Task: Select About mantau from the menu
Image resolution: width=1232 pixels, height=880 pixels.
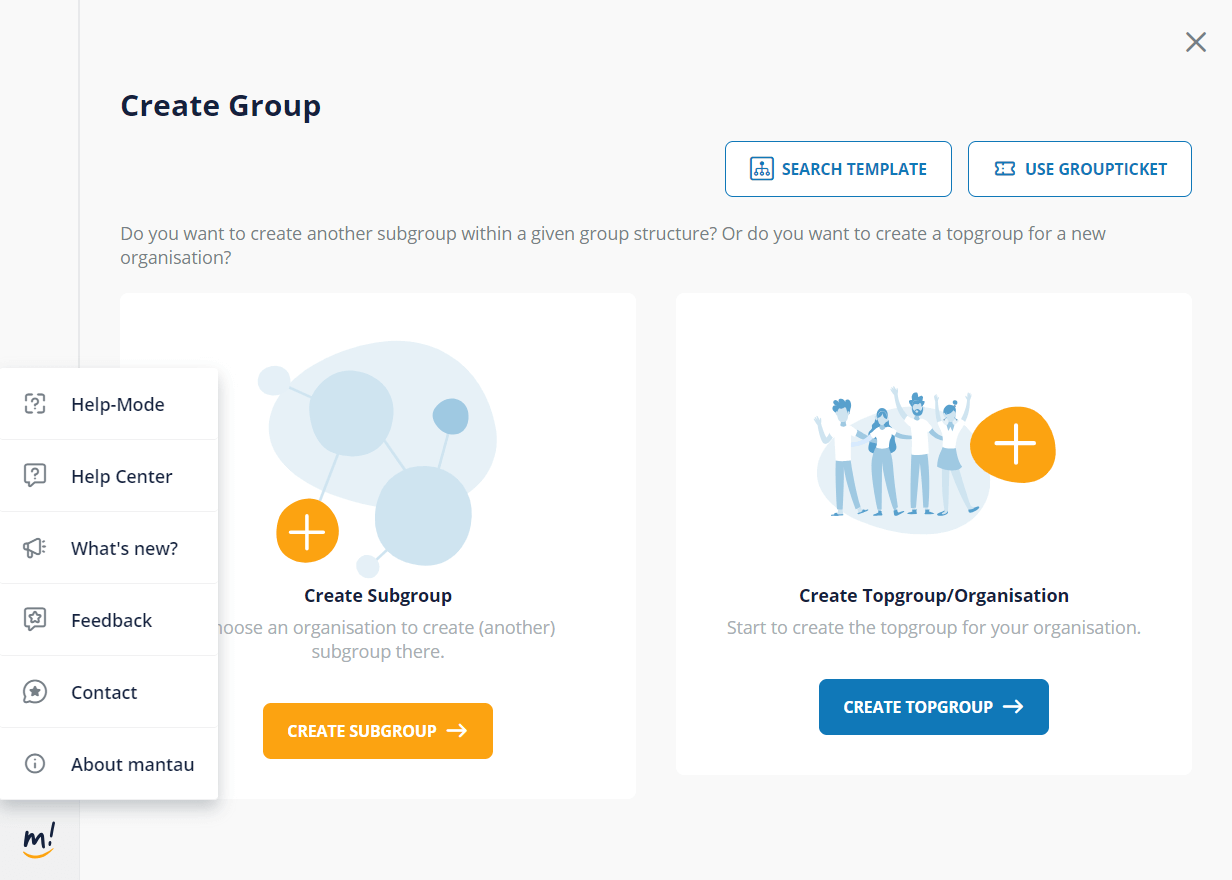Action: [x=132, y=764]
